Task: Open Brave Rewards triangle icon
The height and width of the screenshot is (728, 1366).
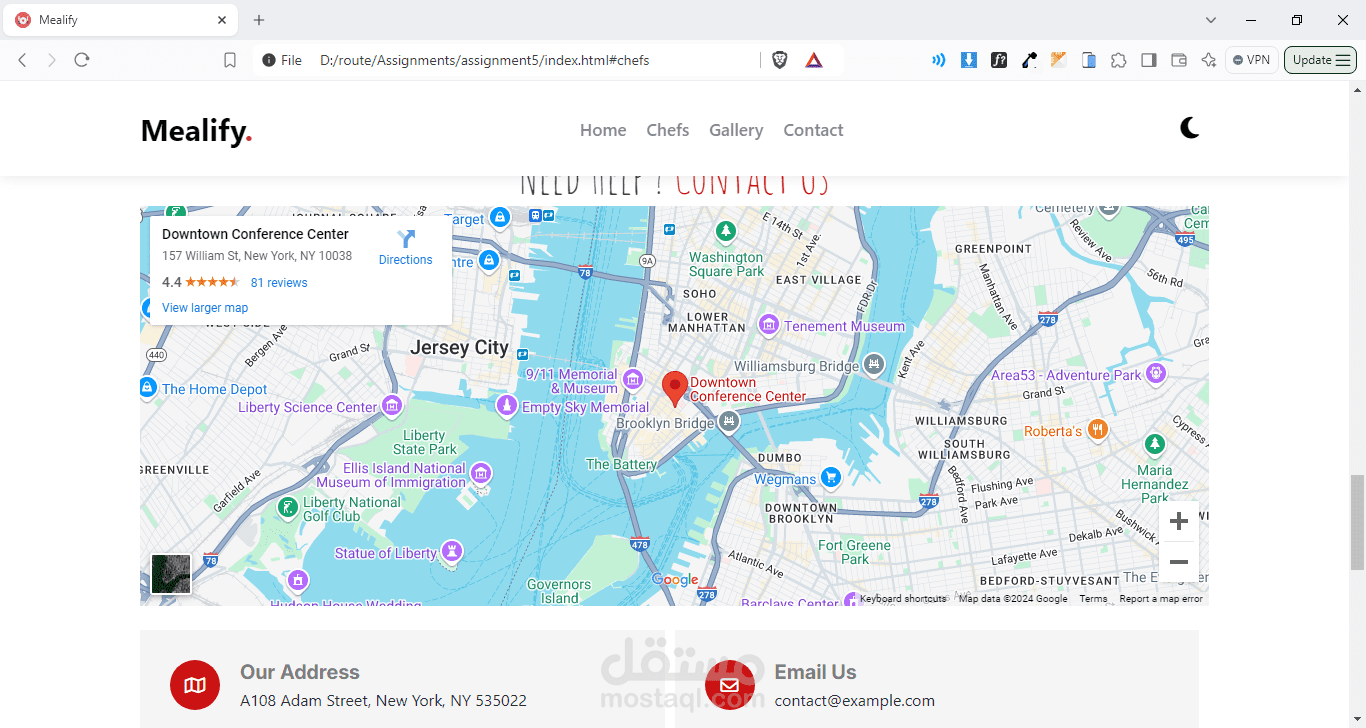Action: pyautogui.click(x=814, y=60)
